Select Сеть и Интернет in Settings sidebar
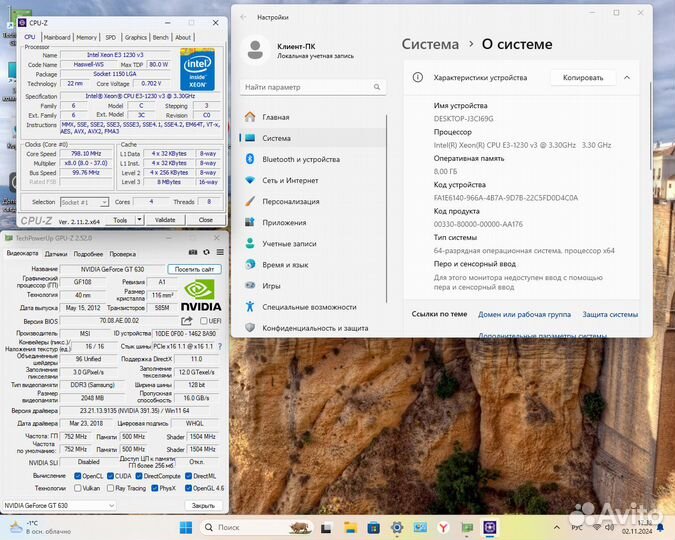 (313, 180)
